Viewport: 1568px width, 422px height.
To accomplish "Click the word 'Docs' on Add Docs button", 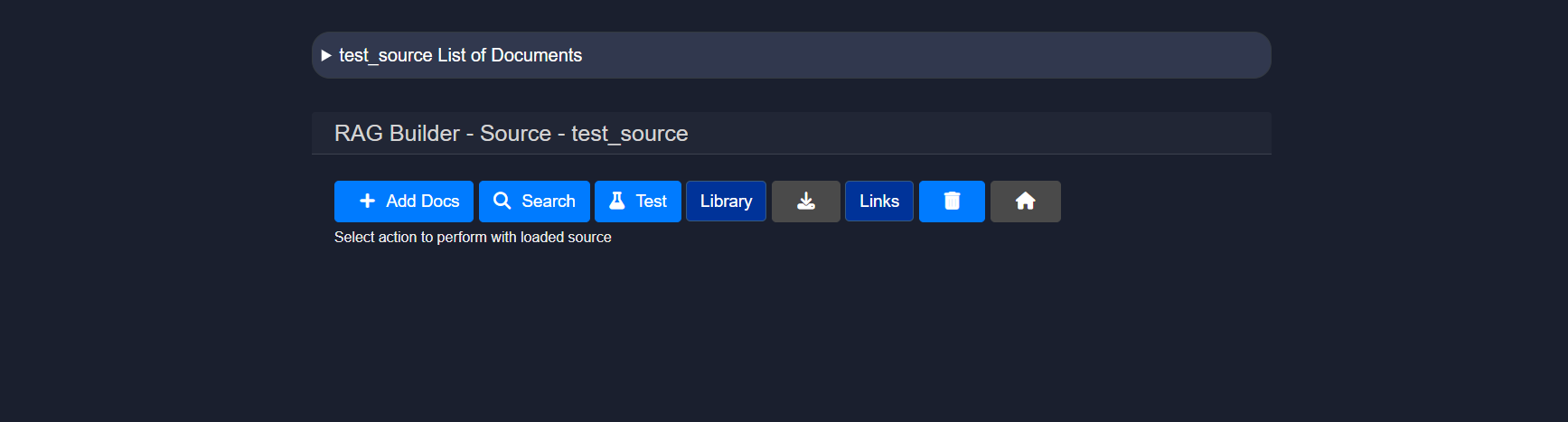I will tap(441, 202).
